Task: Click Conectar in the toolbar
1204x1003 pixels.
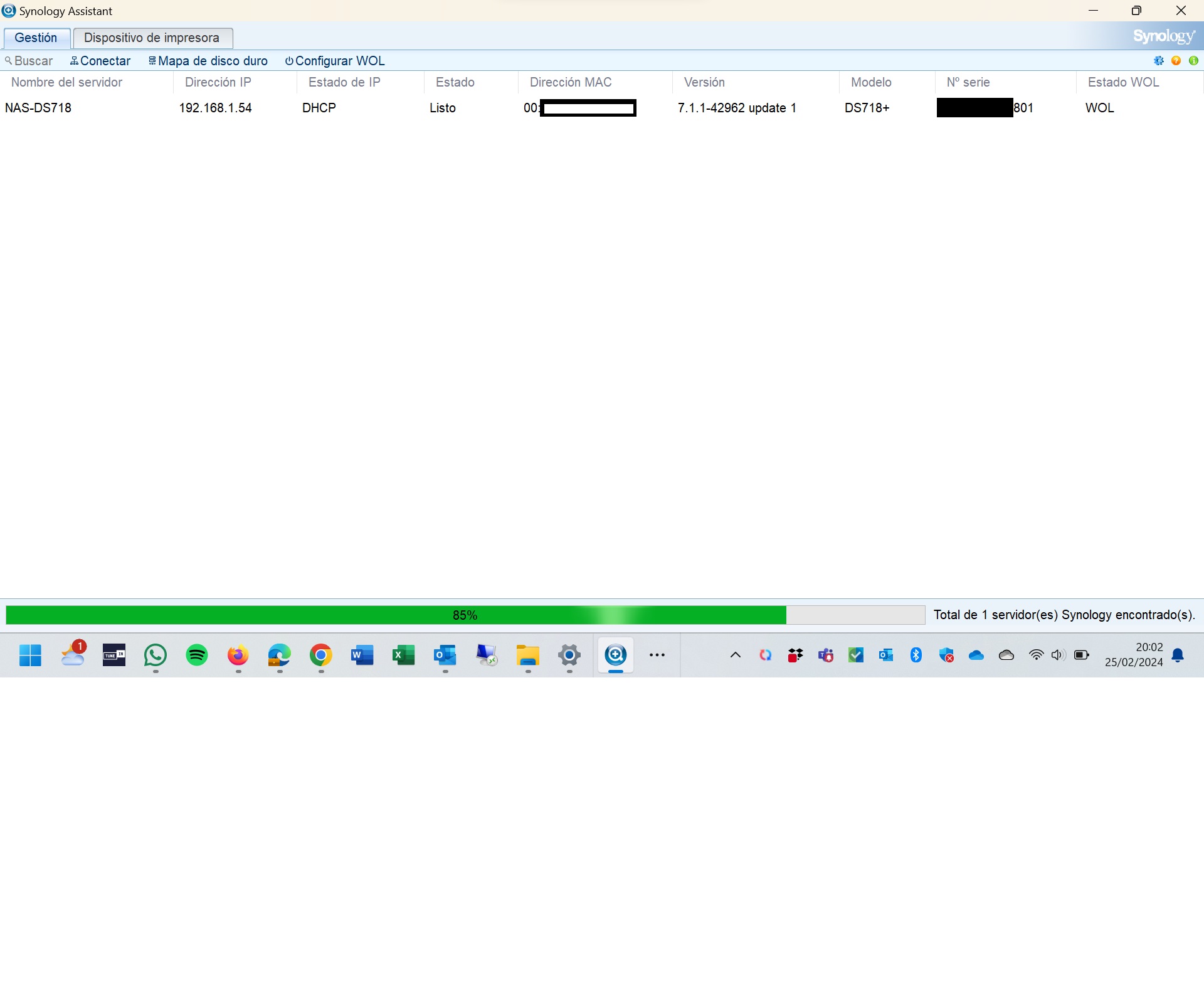Action: point(100,61)
